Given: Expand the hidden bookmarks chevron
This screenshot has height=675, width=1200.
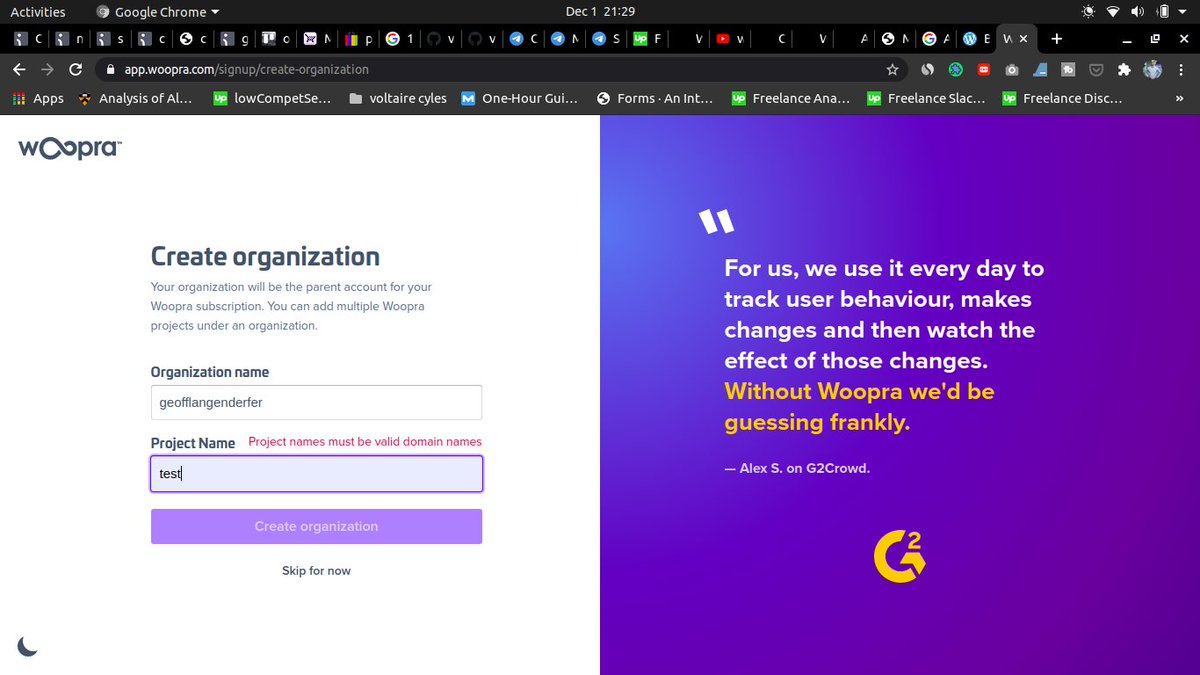Looking at the screenshot, I should click(x=1179, y=98).
